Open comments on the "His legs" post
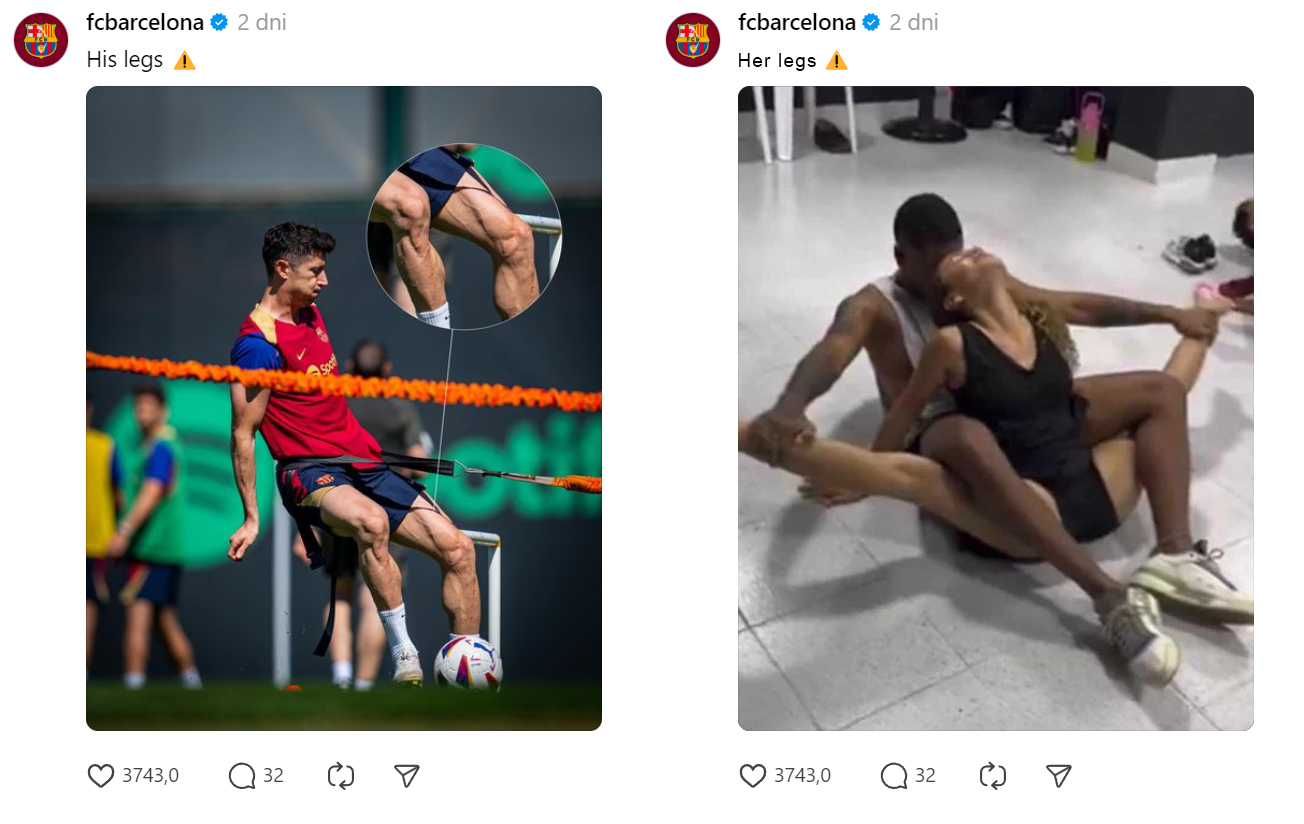The image size is (1304, 824). tap(242, 776)
